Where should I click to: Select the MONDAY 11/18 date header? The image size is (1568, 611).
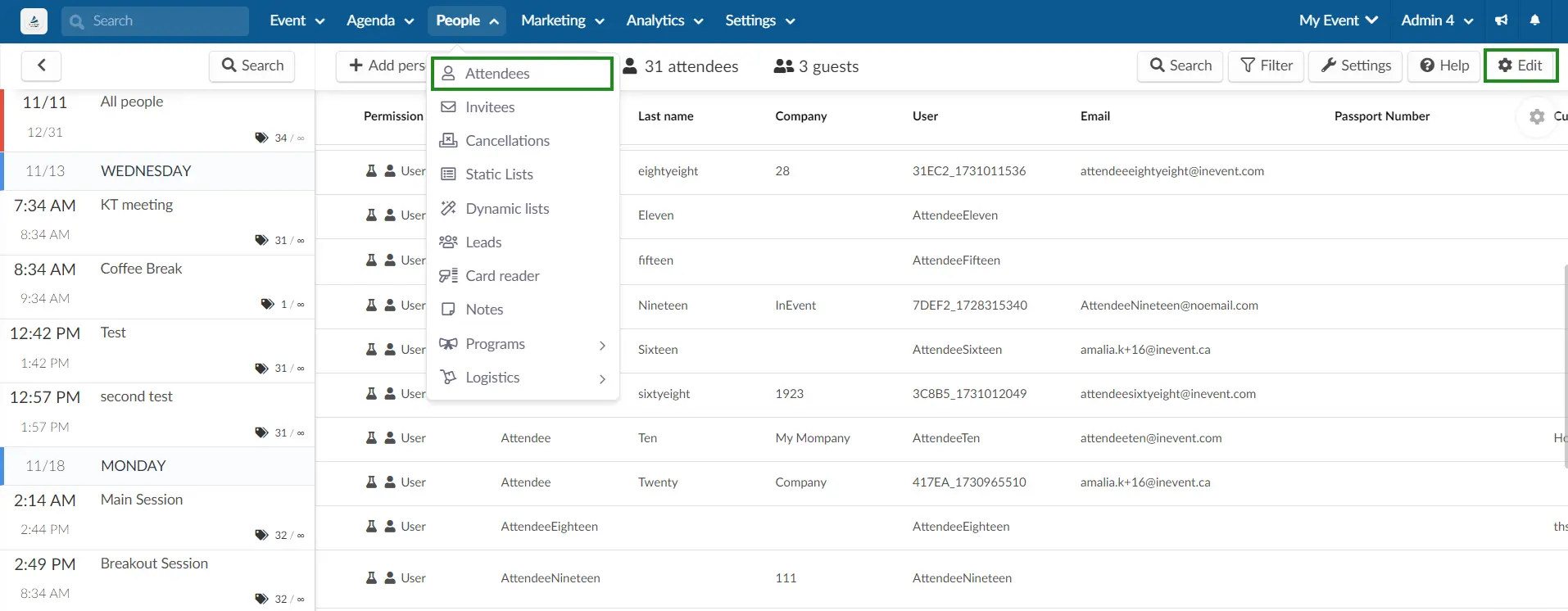point(157,466)
